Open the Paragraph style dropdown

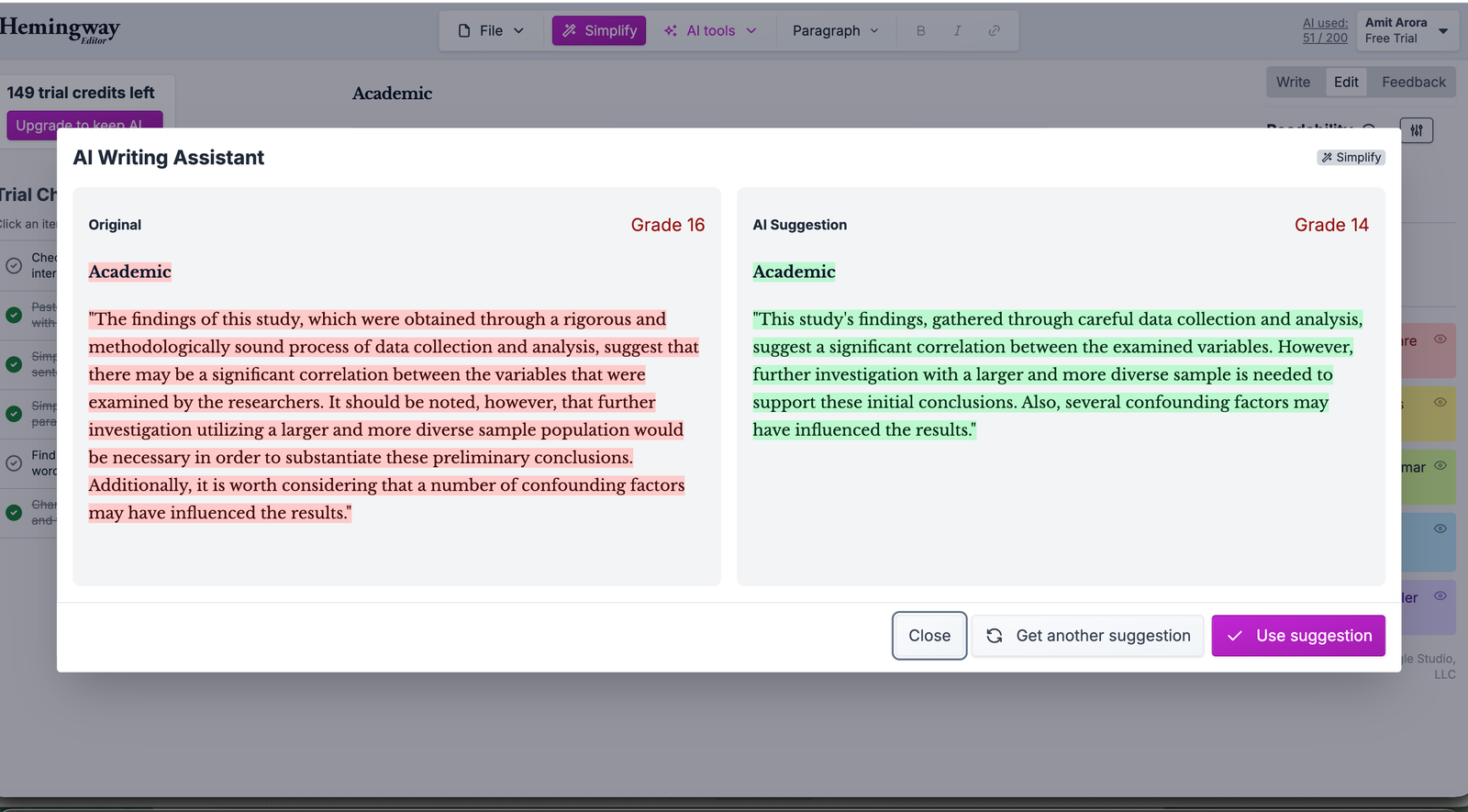click(x=835, y=30)
